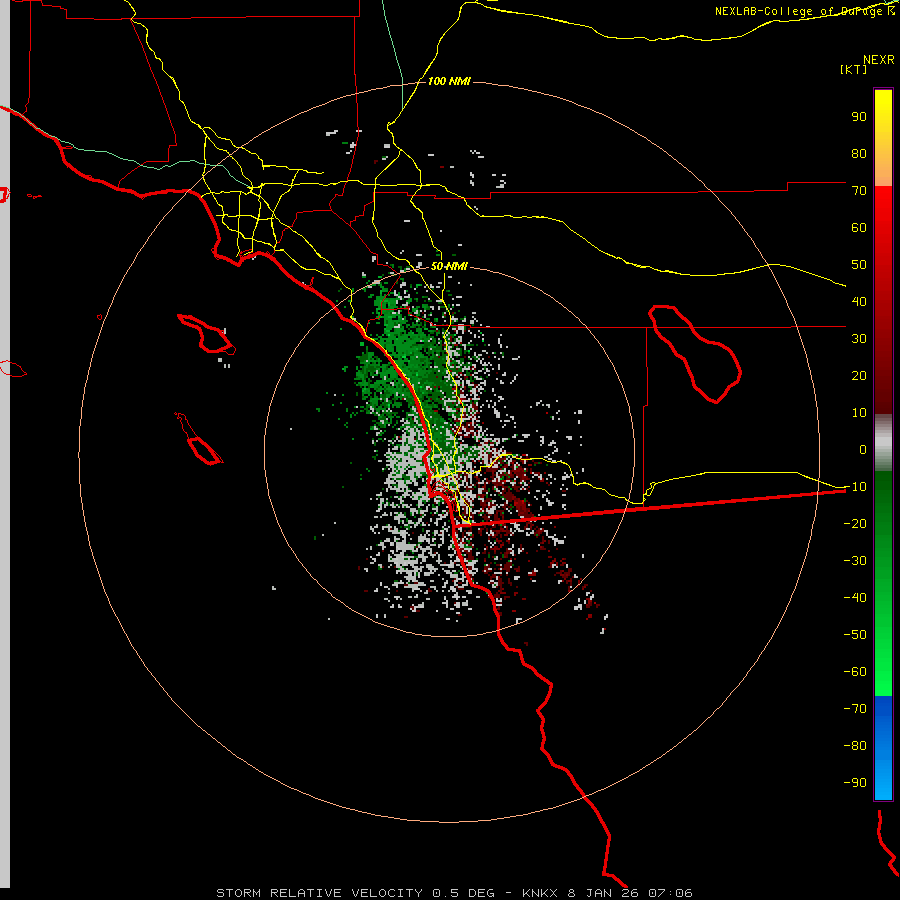The width and height of the screenshot is (900, 900).
Task: Click the 50 value on velocity scale
Action: [859, 265]
